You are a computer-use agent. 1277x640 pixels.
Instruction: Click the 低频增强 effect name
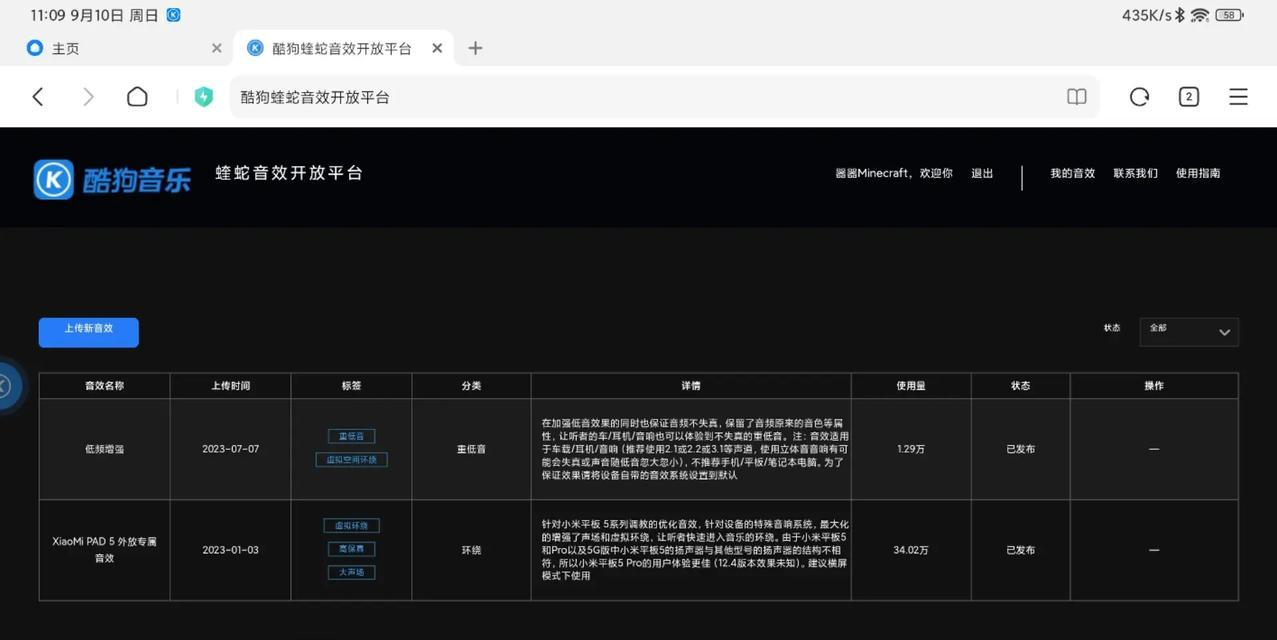(104, 449)
